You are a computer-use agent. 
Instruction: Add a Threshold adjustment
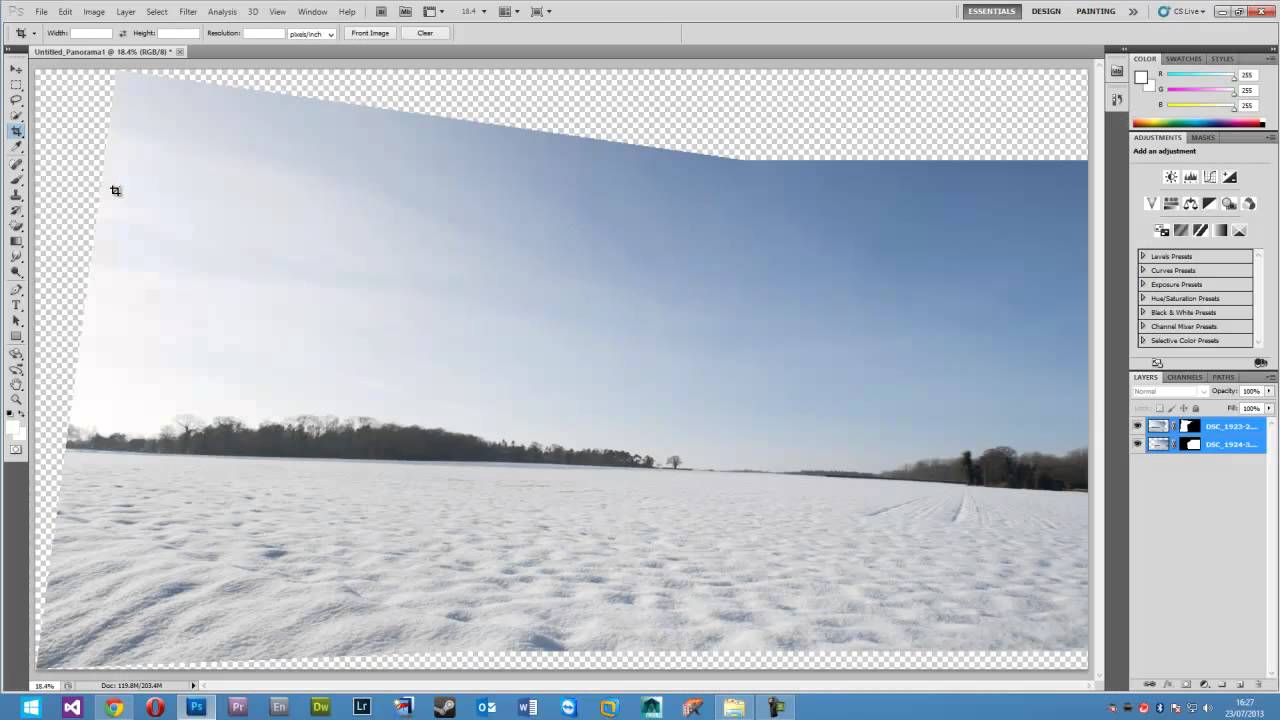[1200, 230]
